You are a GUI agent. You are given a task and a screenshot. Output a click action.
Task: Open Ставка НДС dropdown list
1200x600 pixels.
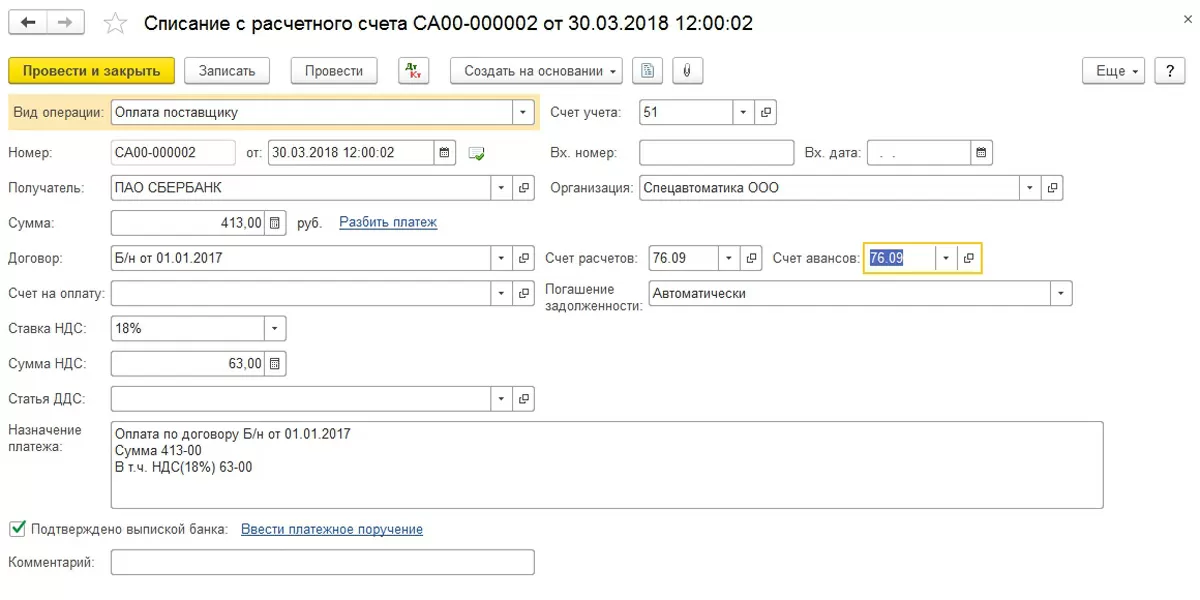[x=274, y=328]
